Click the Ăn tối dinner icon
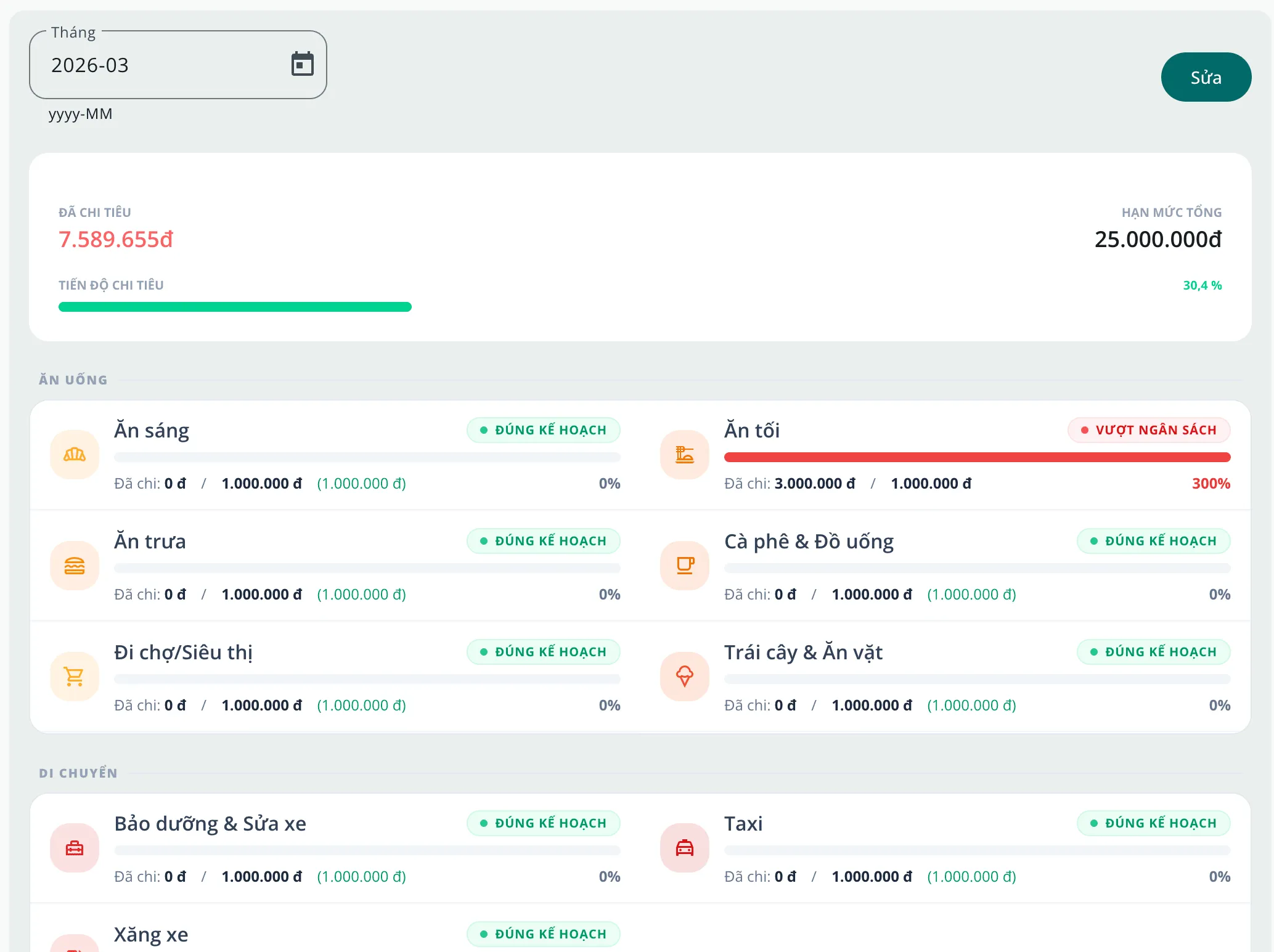The height and width of the screenshot is (952, 1274). [684, 455]
